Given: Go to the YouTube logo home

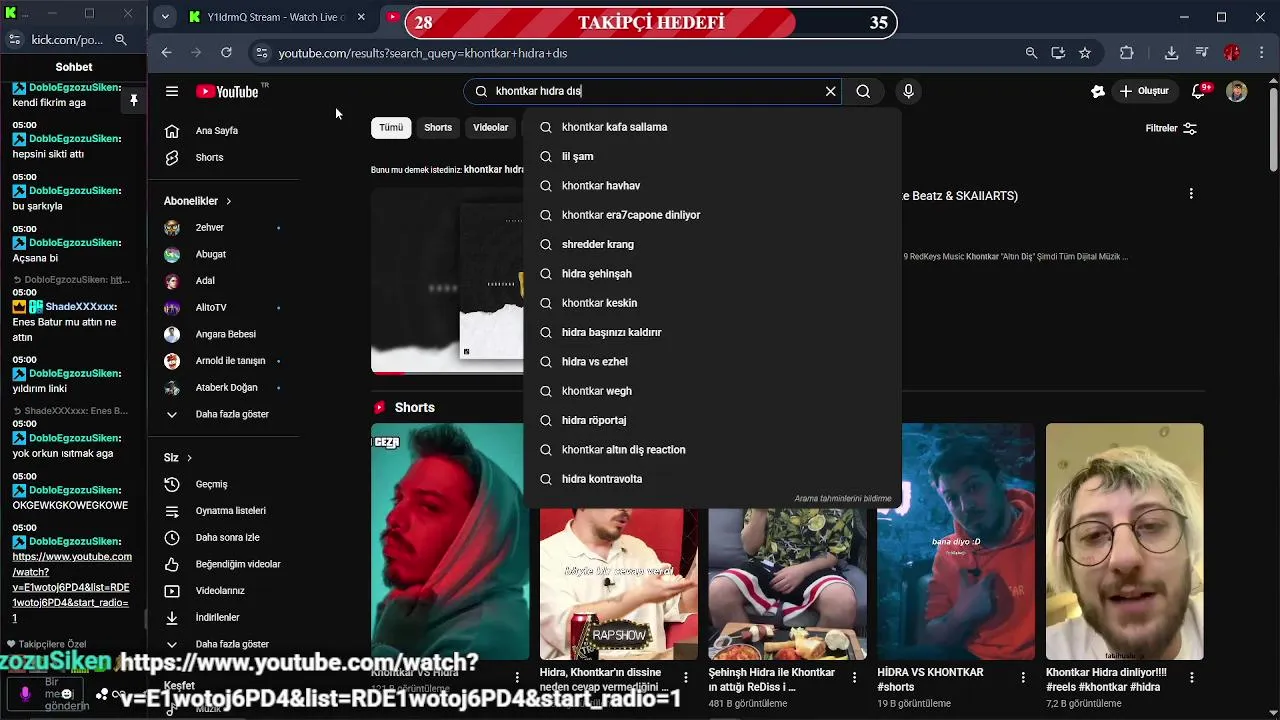Looking at the screenshot, I should click(229, 91).
